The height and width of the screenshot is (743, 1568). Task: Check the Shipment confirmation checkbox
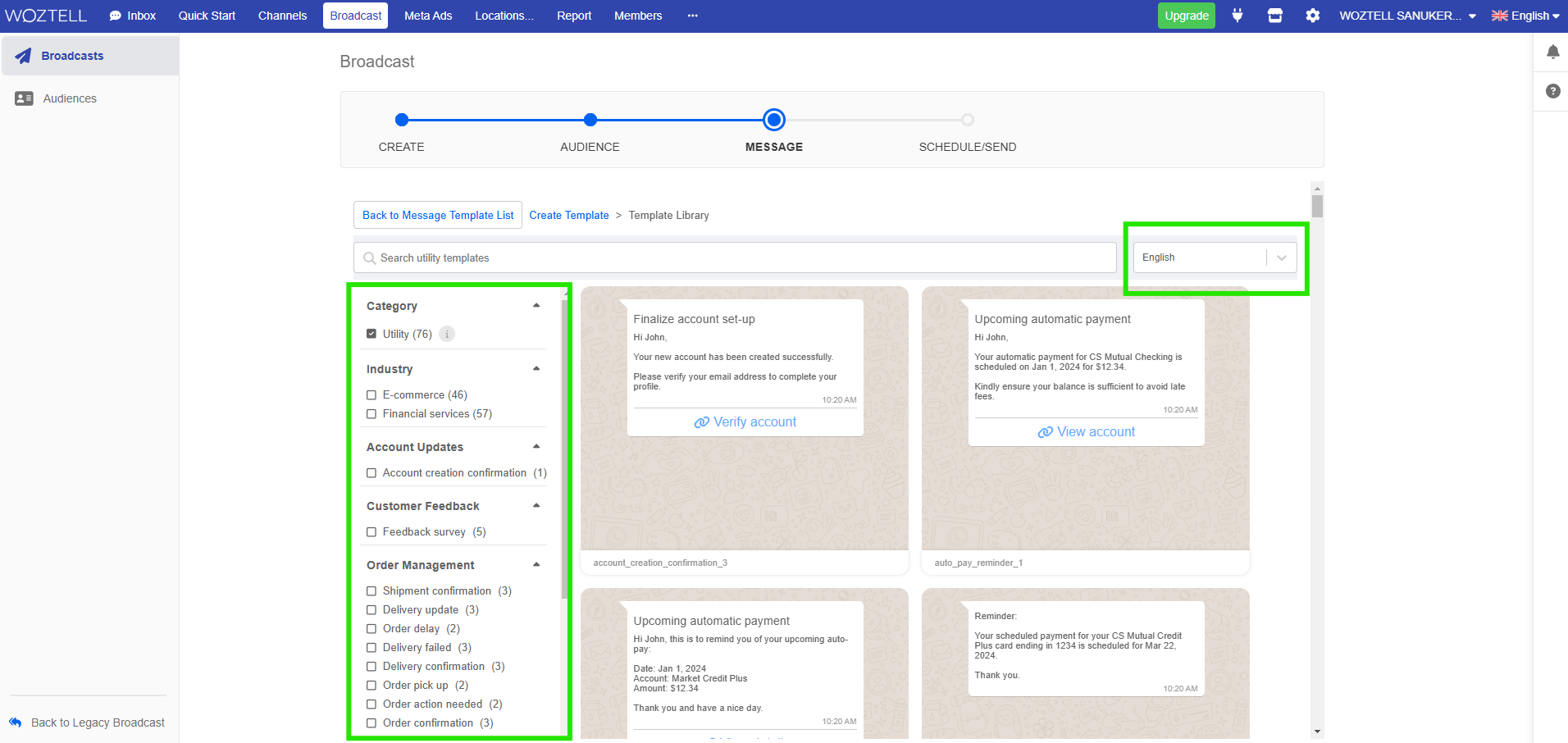coord(371,590)
